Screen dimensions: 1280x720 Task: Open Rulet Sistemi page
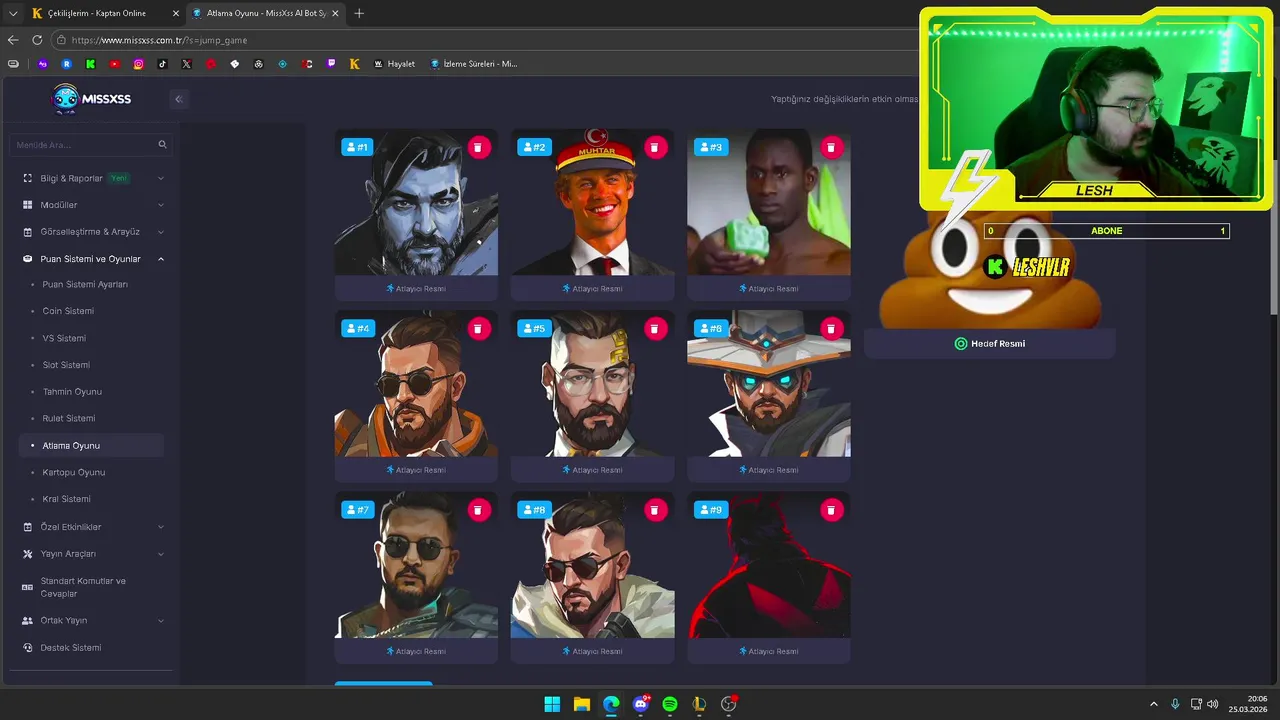pyautogui.click(x=69, y=418)
